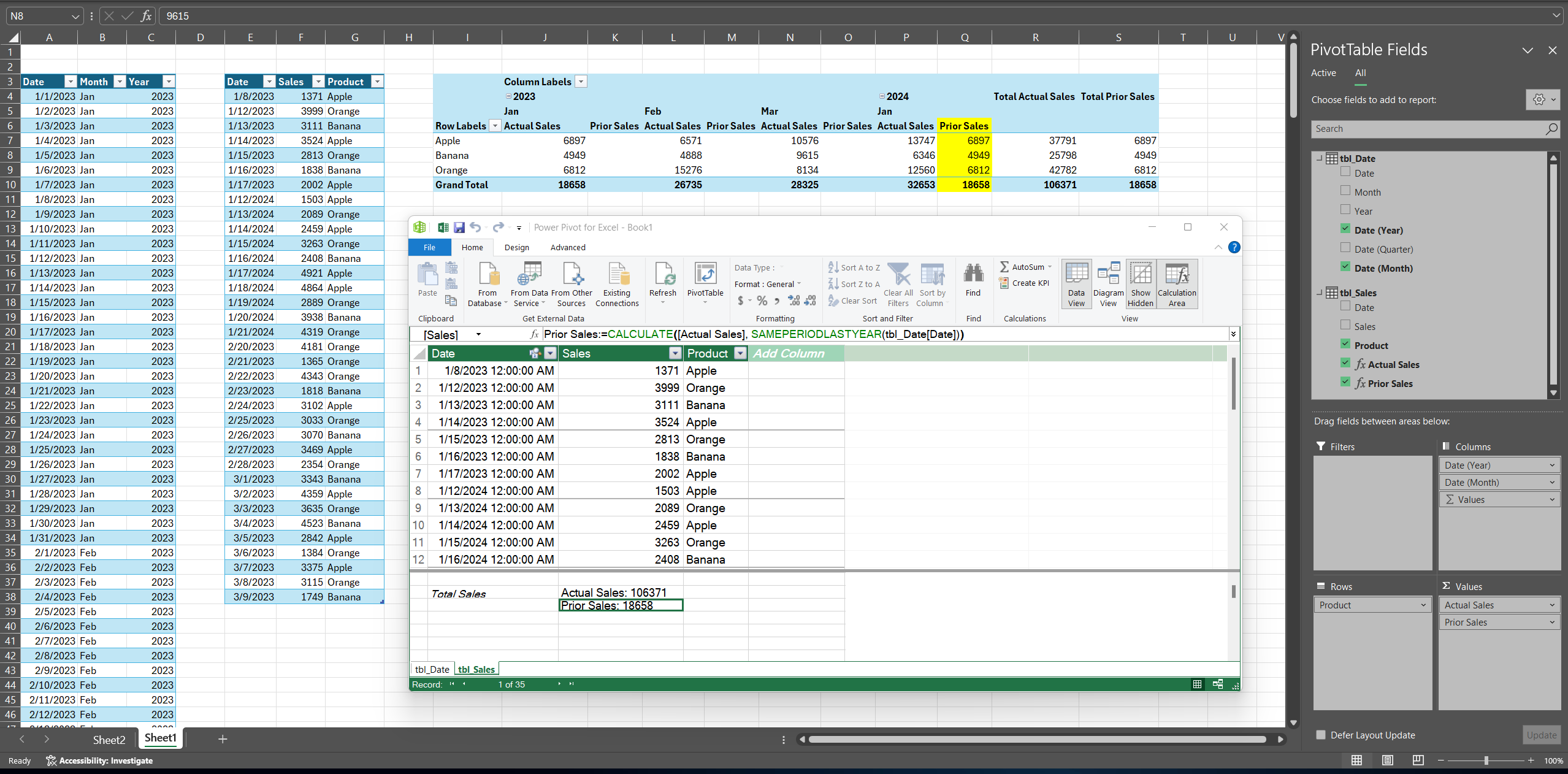Screen dimensions: 1568x774
Task: Check tbl_Date Month field
Action: (x=1345, y=191)
